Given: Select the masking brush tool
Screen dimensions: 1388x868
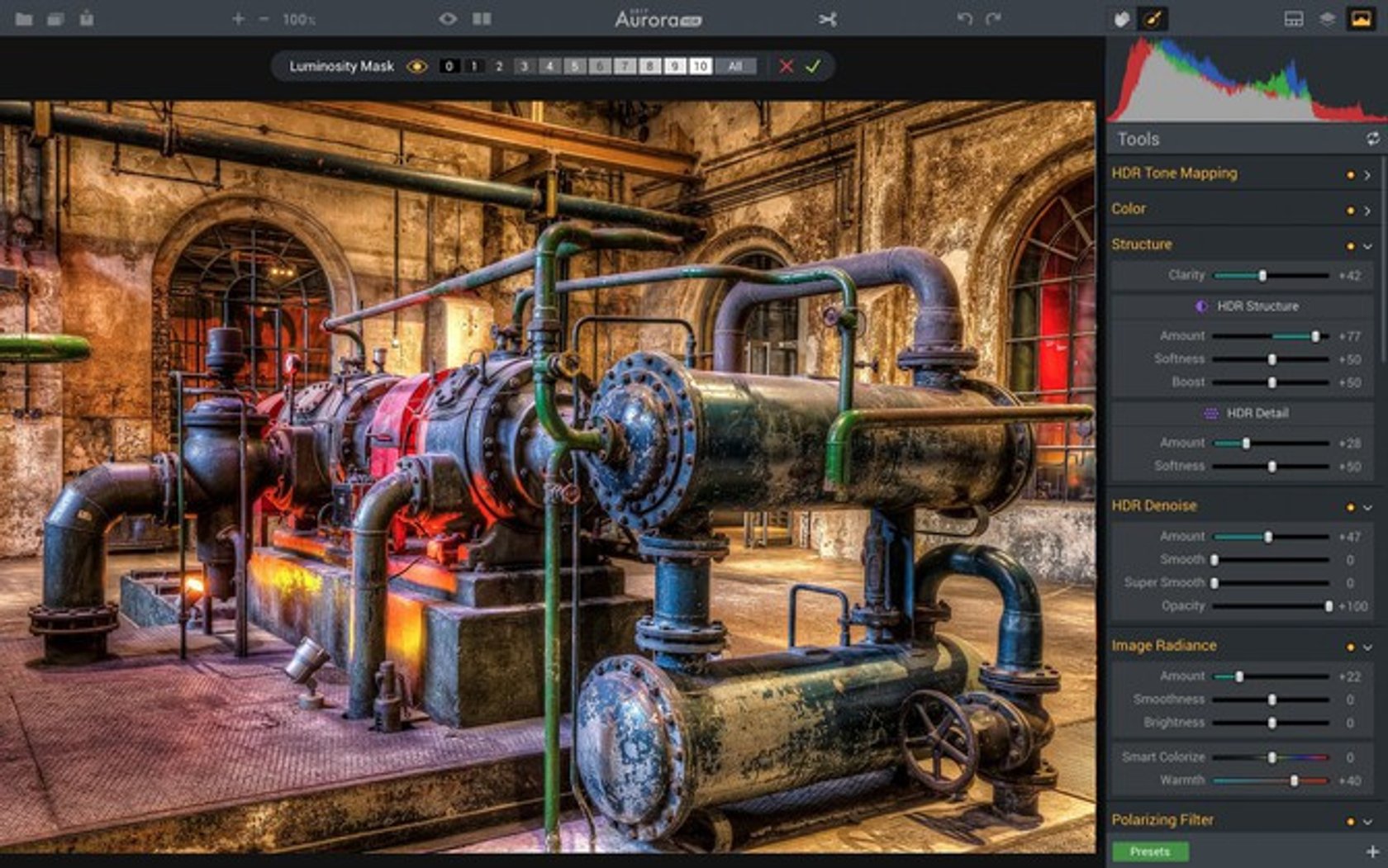Looking at the screenshot, I should [1121, 18].
